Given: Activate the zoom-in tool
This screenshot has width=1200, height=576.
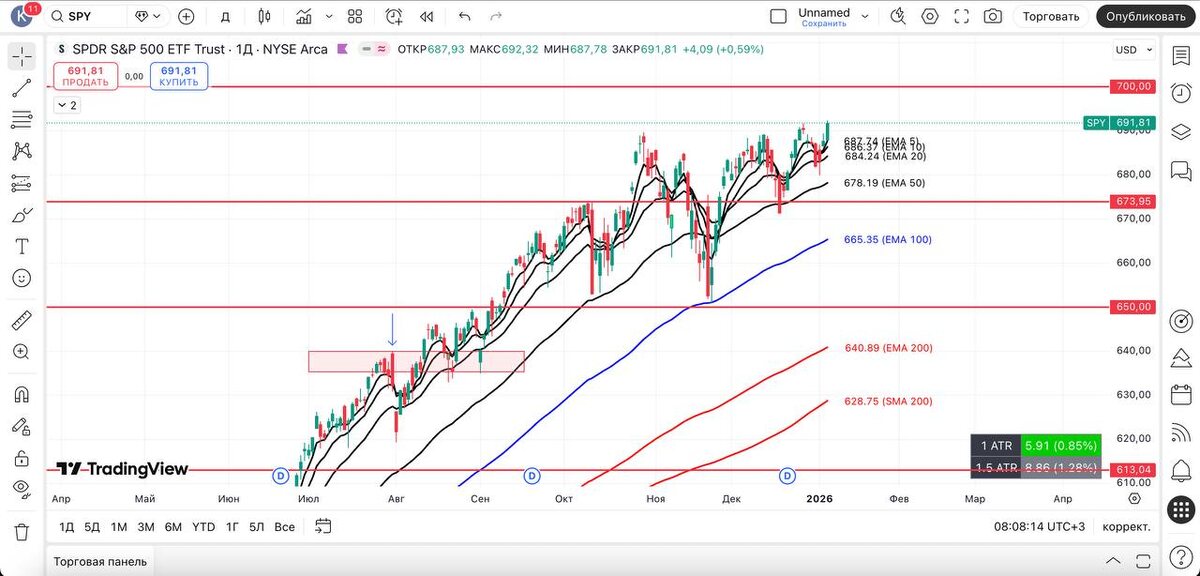Looking at the screenshot, I should pyautogui.click(x=22, y=352).
